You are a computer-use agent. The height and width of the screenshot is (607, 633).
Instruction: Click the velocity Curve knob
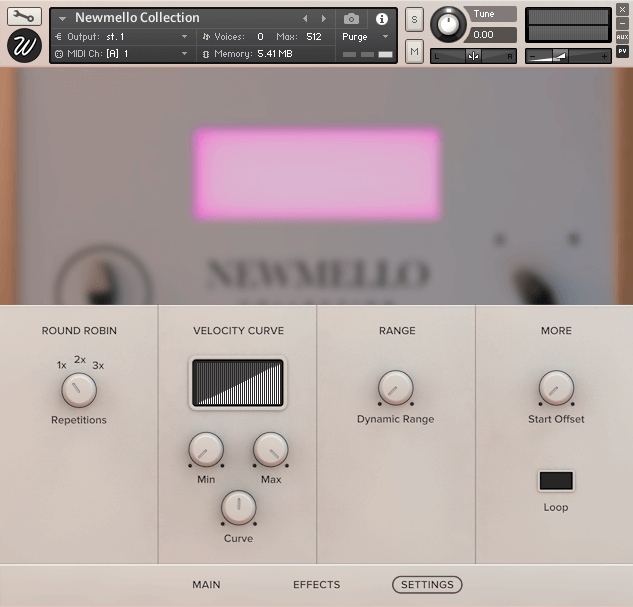point(239,508)
